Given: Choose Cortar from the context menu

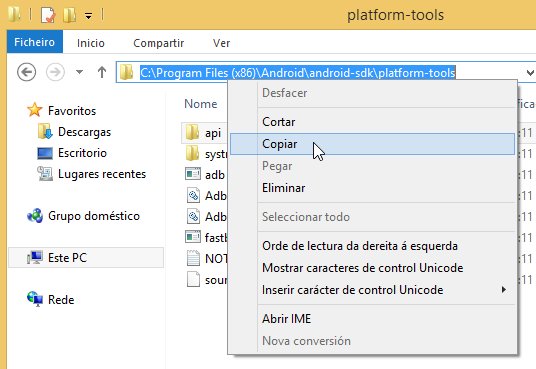Looking at the screenshot, I should pos(373,122).
